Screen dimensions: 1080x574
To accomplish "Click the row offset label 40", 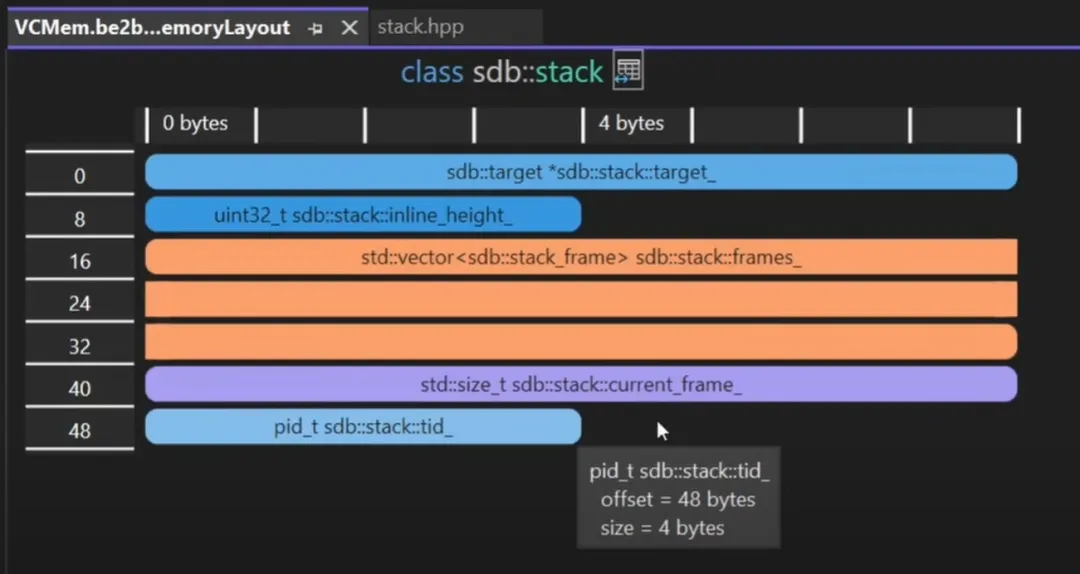I will (80, 389).
